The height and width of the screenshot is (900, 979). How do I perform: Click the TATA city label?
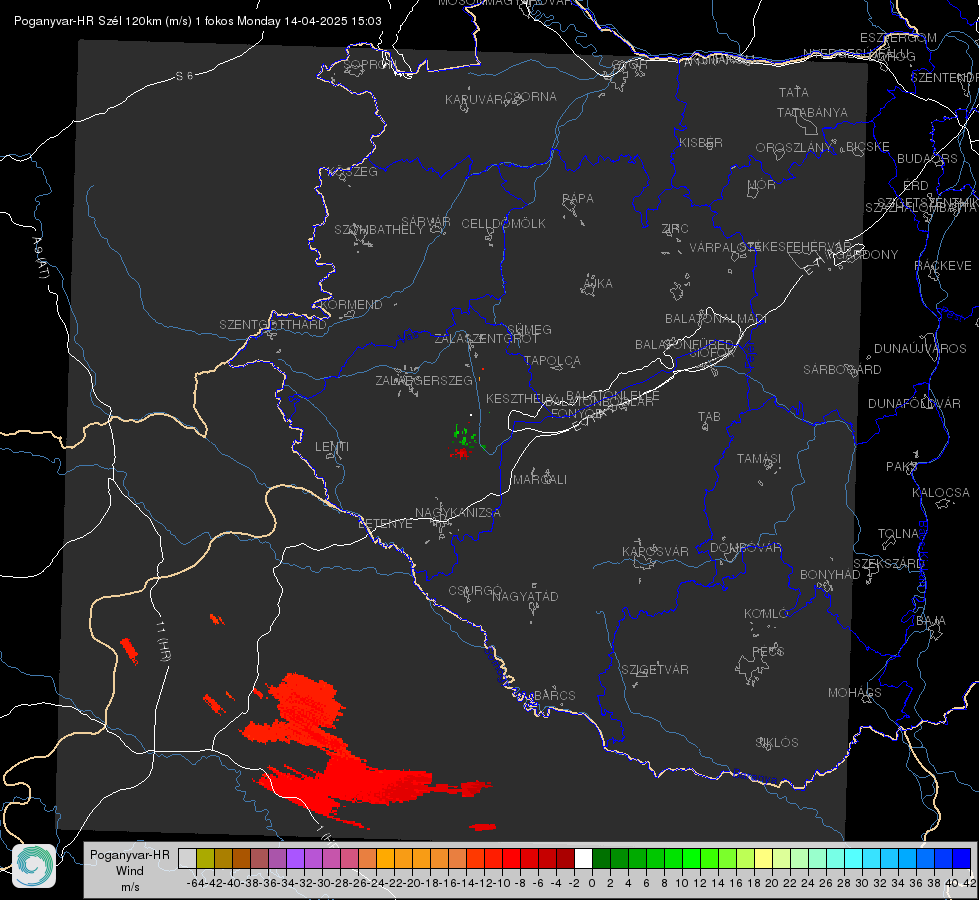click(x=794, y=92)
